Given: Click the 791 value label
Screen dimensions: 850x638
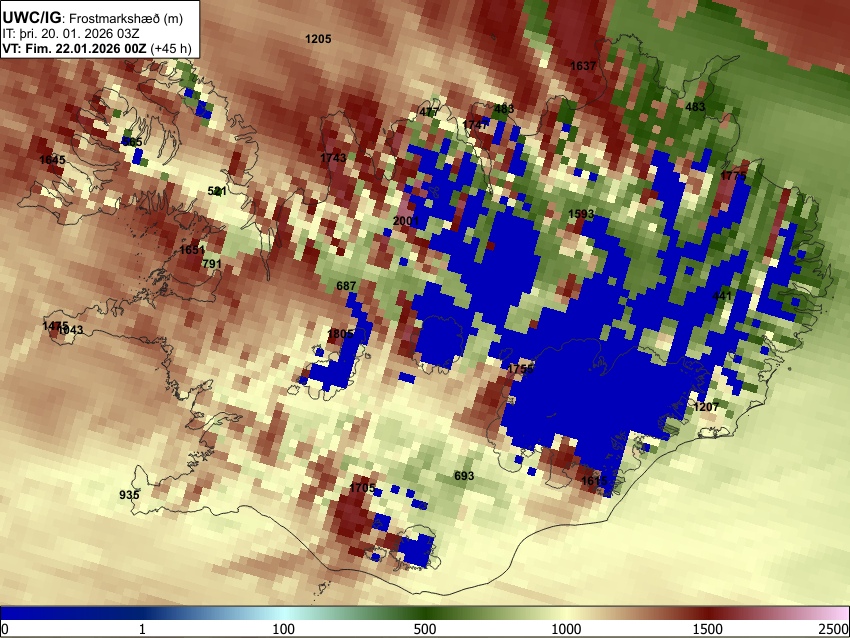Looking at the screenshot, I should [211, 264].
